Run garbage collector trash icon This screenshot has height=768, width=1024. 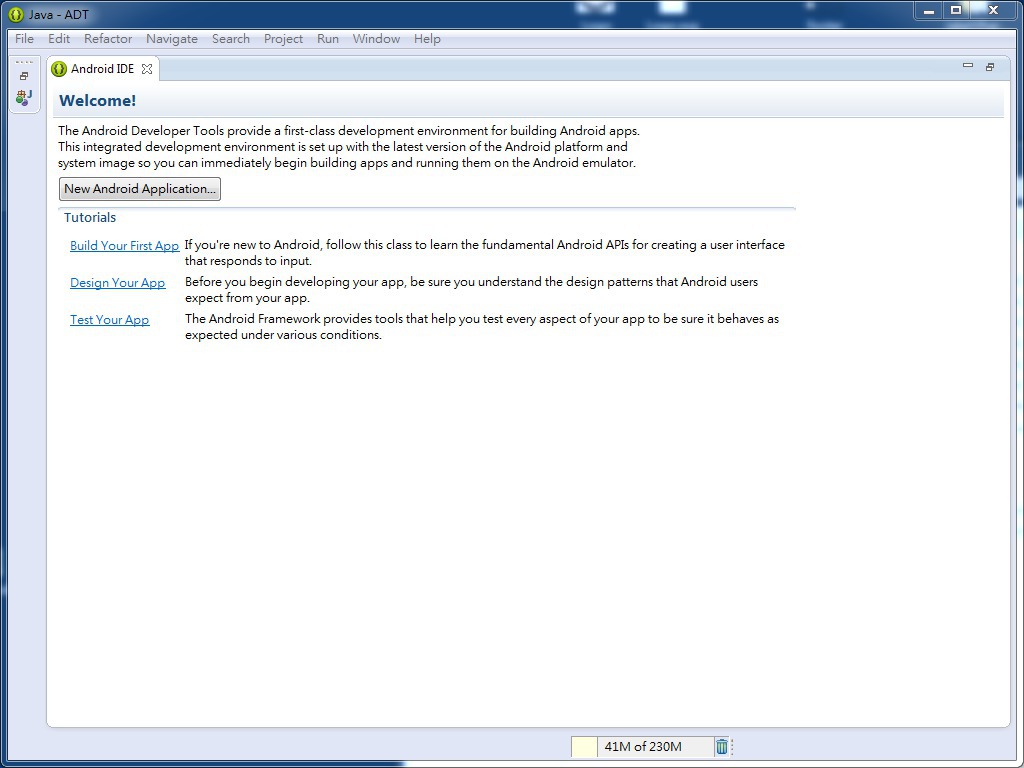coord(721,746)
